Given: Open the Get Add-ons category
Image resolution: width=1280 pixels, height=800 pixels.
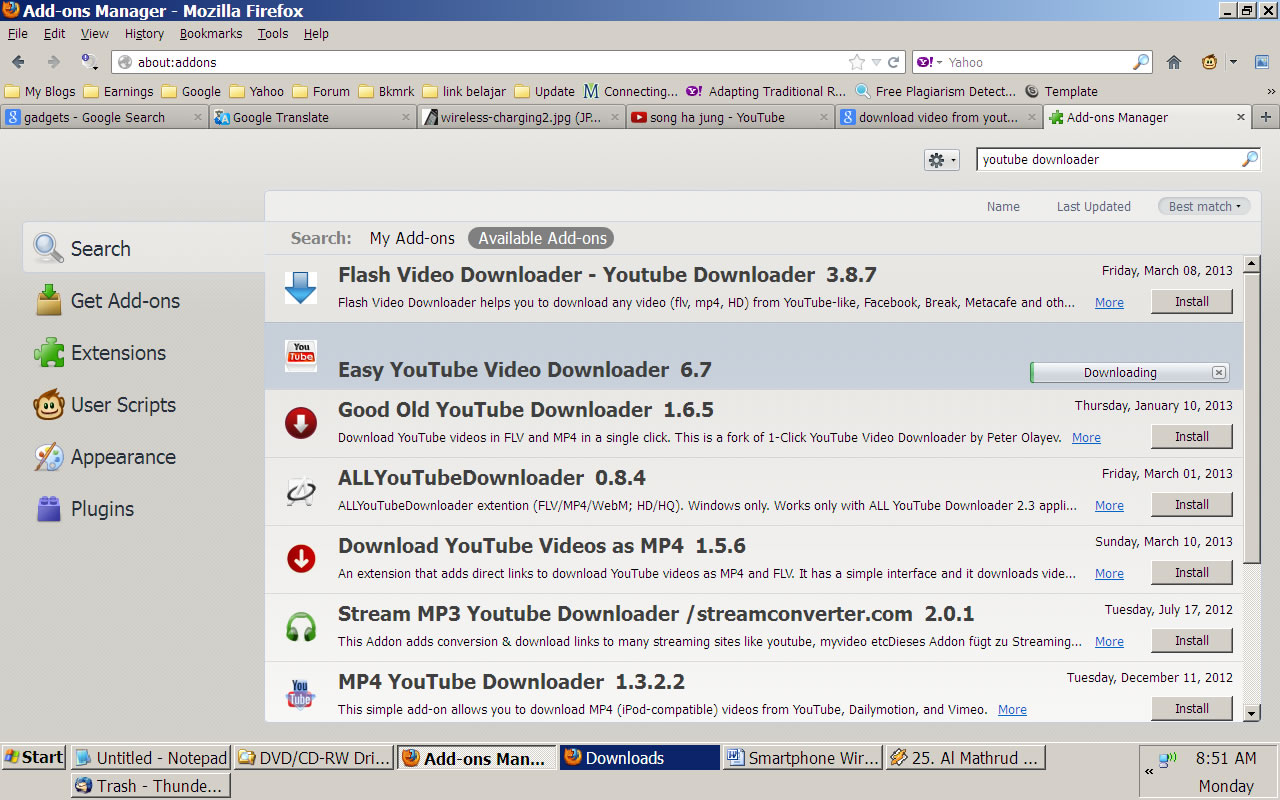Looking at the screenshot, I should coord(143,300).
